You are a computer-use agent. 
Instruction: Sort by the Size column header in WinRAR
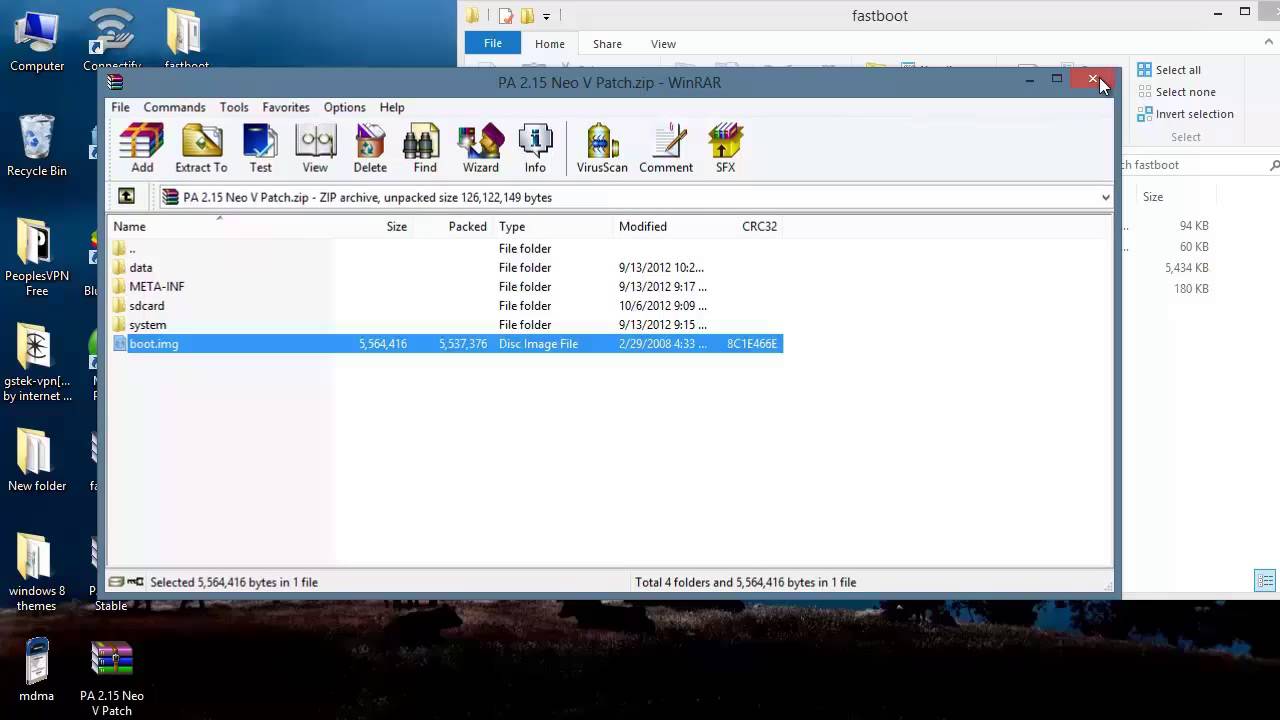373,226
